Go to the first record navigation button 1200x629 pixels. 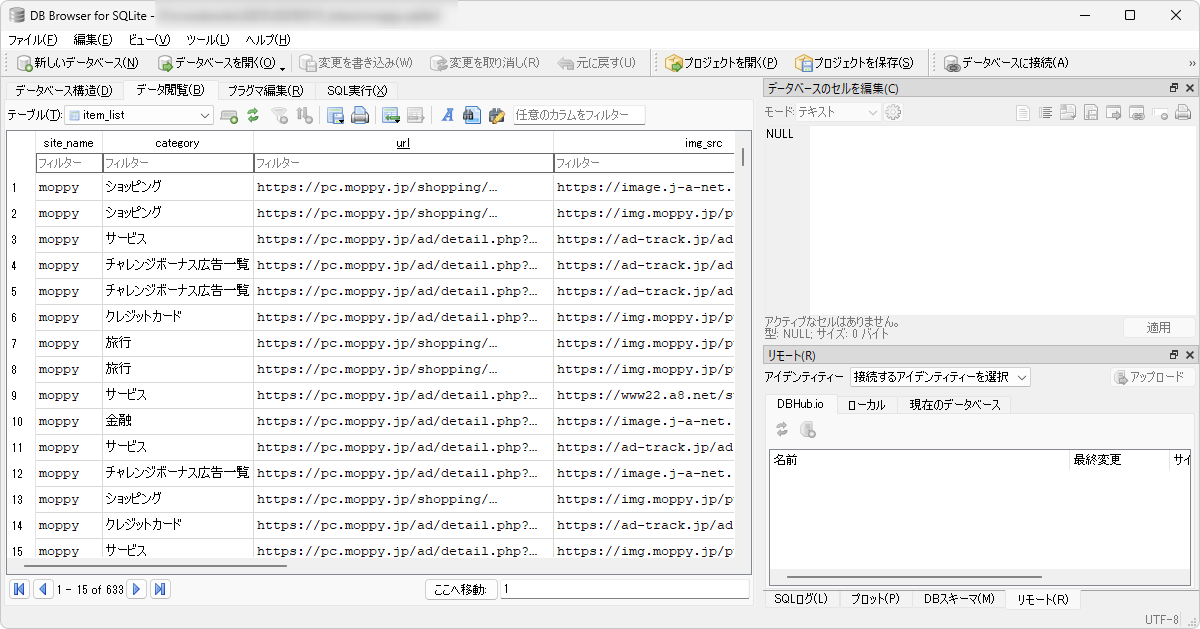tap(19, 590)
